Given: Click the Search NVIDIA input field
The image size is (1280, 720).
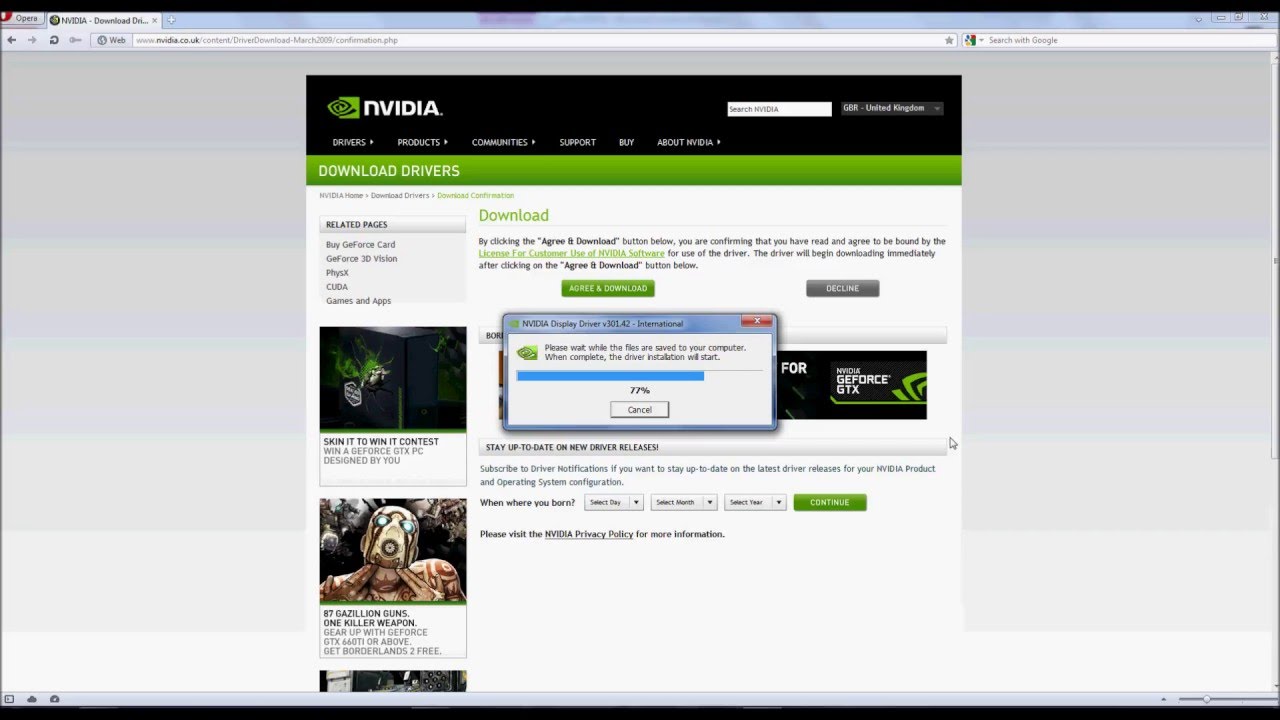Looking at the screenshot, I should tap(779, 109).
